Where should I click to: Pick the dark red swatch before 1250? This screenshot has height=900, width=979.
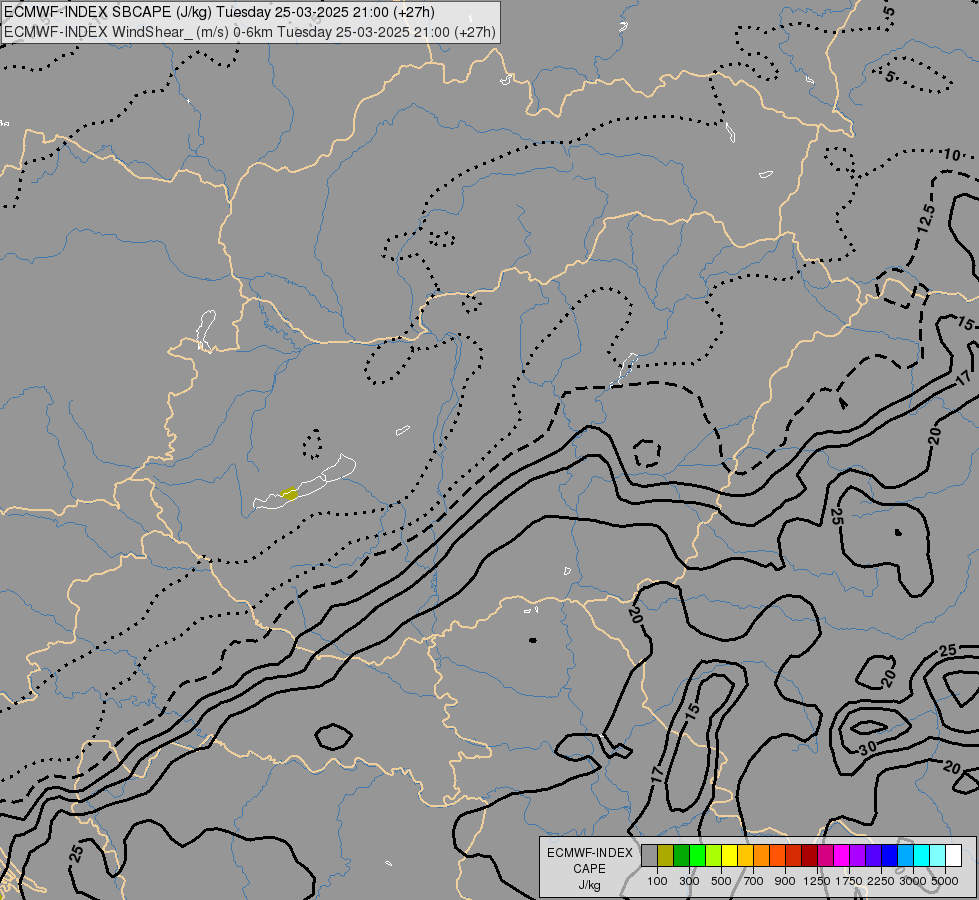coord(810,856)
